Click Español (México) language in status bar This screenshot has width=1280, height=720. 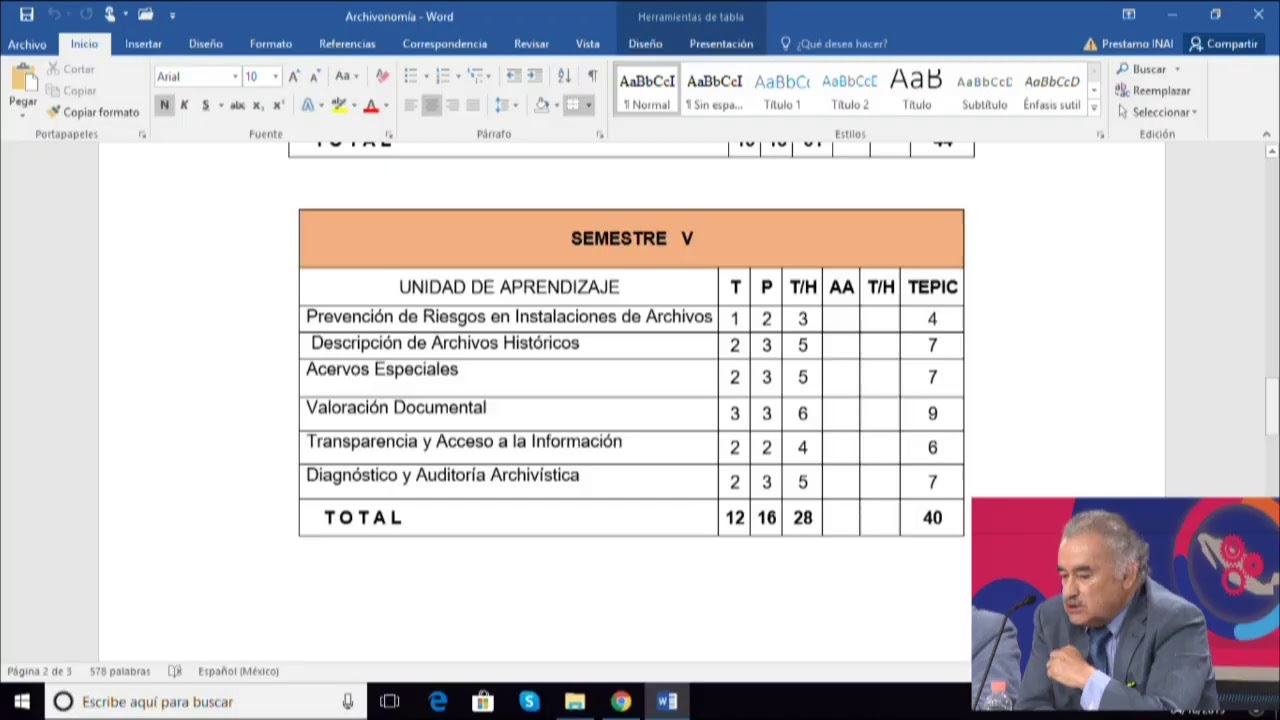pos(238,671)
